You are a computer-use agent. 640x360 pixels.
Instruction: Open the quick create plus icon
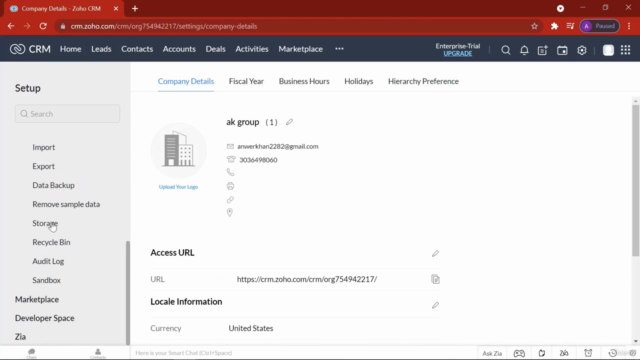point(542,50)
